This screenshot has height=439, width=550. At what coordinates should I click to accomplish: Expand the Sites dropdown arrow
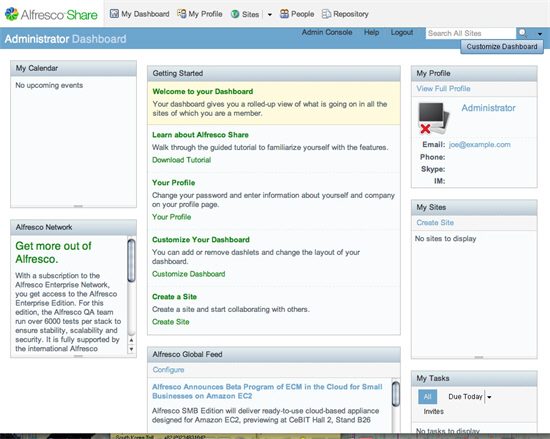[269, 15]
